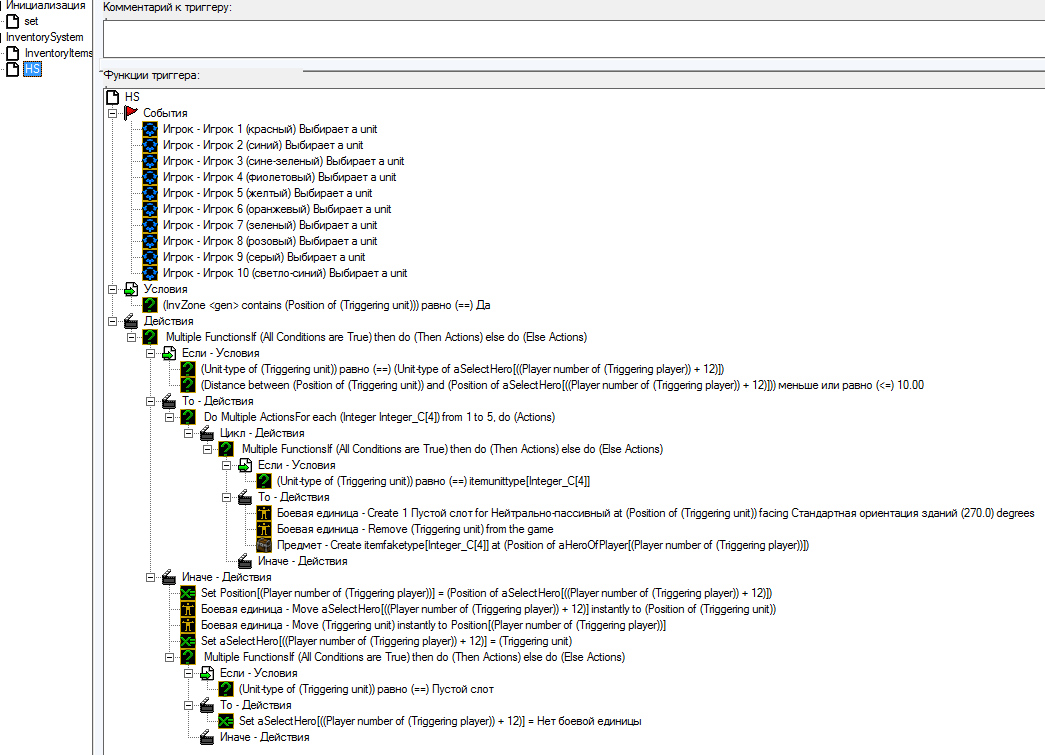
Task: Select the InvZone contains Position condition text
Action: 327,305
